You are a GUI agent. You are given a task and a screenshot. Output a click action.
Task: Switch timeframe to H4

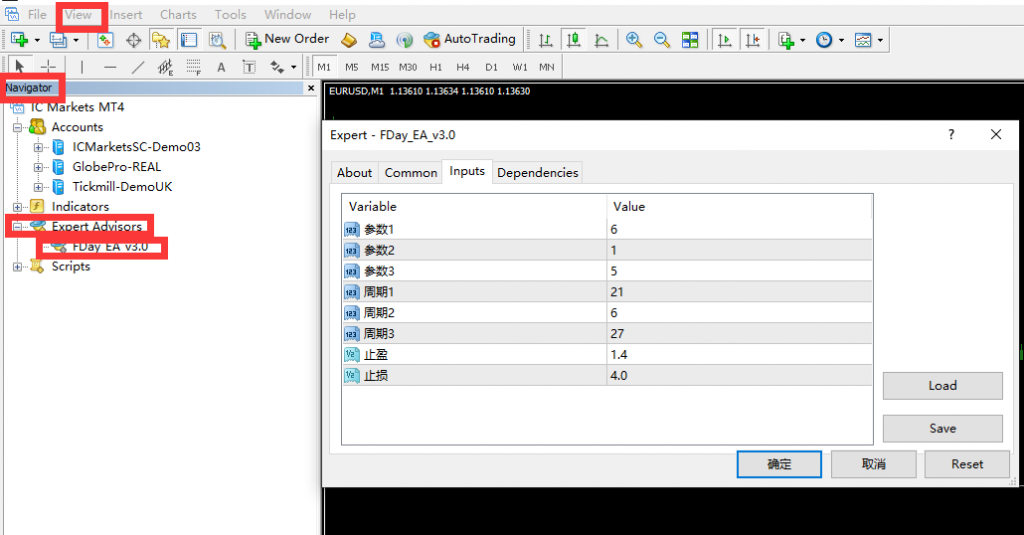coord(463,67)
